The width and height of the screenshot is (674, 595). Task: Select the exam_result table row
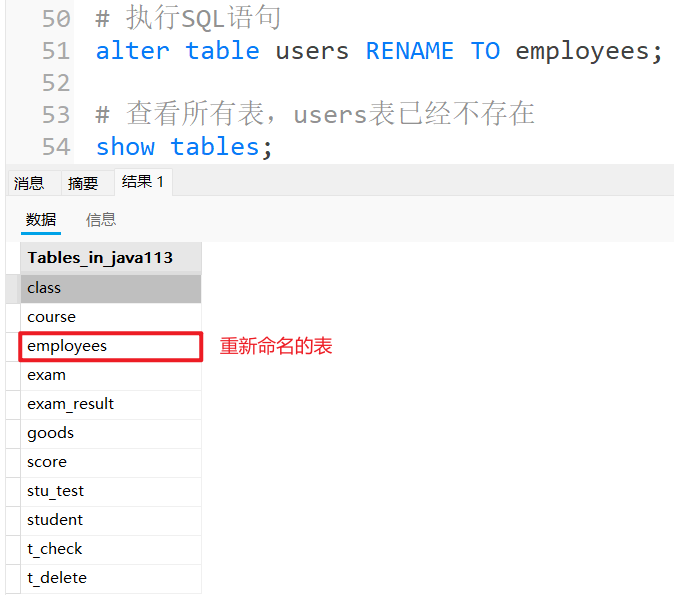[111, 404]
